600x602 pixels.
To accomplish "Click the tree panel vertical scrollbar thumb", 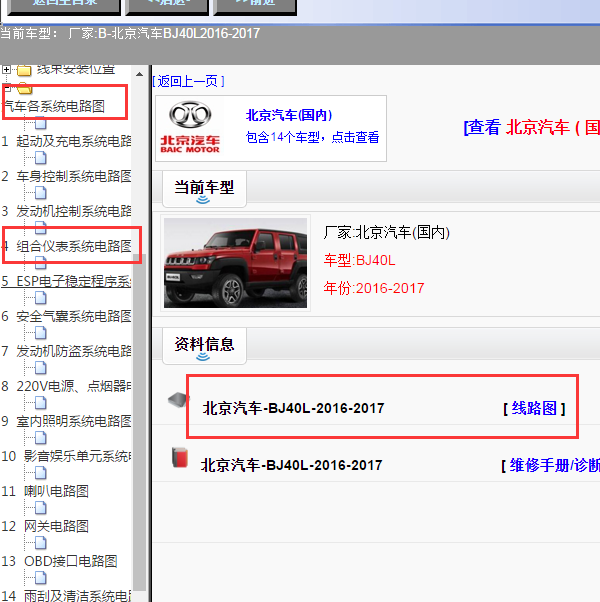I will point(139,422).
